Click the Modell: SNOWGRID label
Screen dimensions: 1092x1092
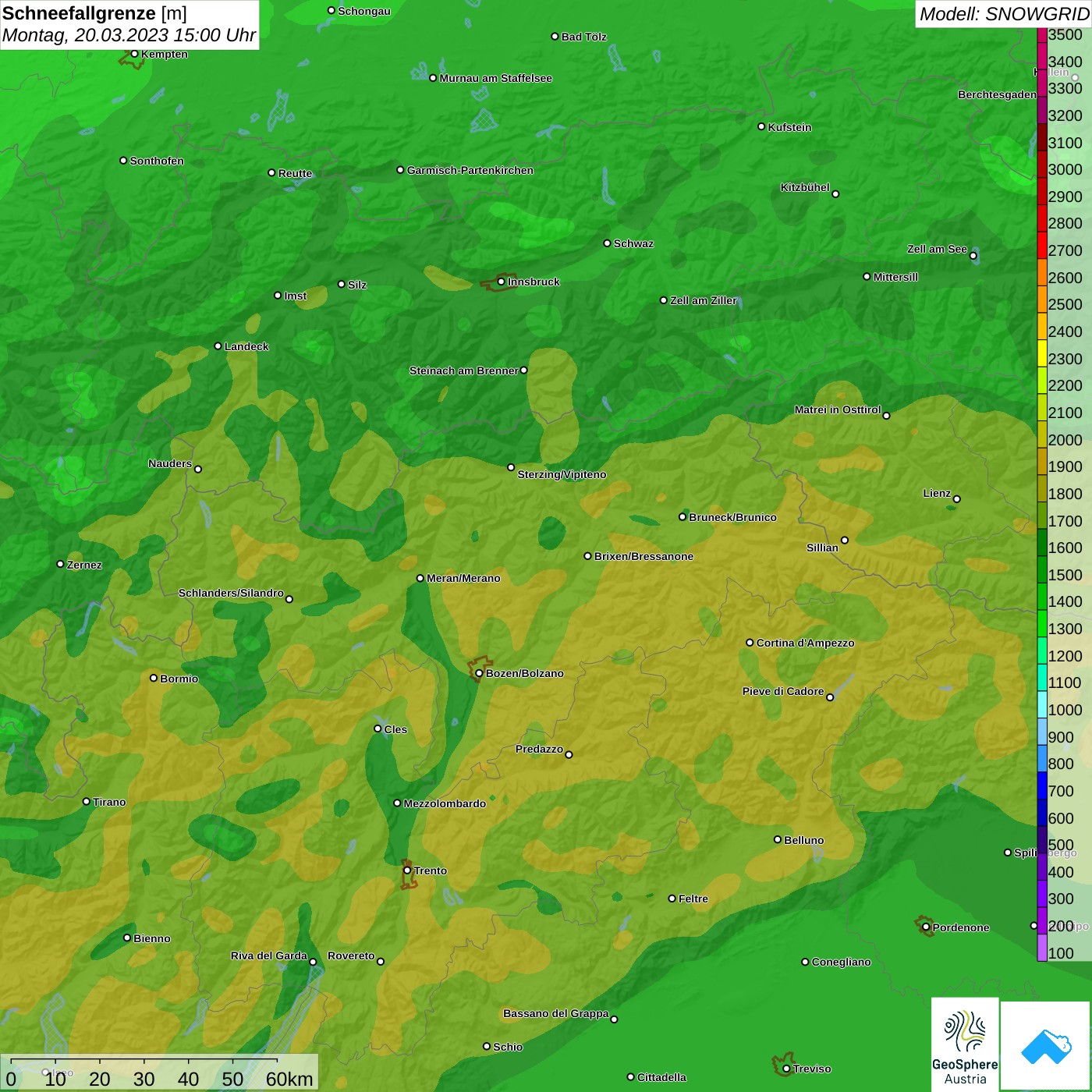[x=1004, y=14]
